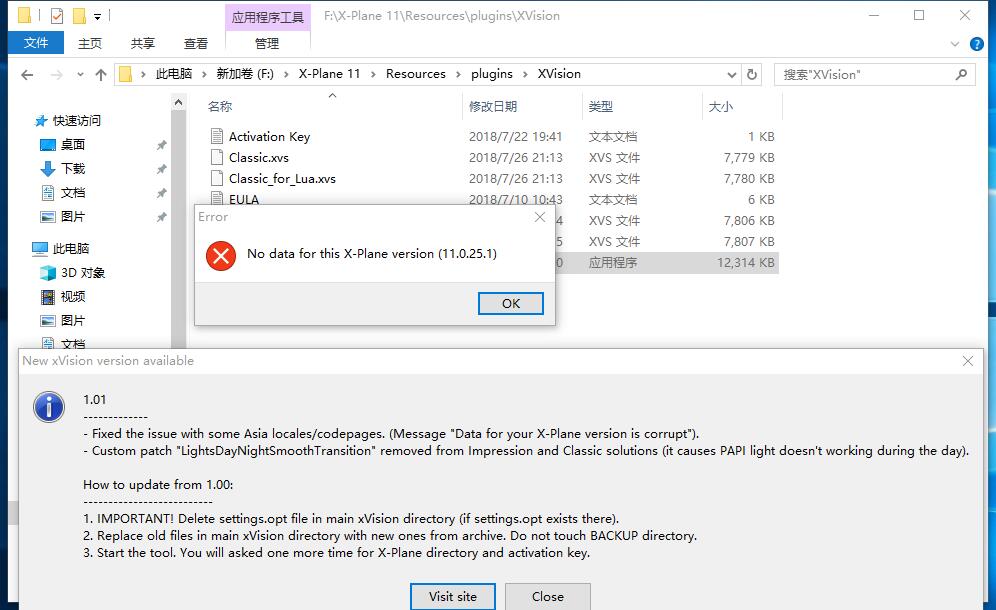Open recent locations dropdown arrow

[80, 75]
